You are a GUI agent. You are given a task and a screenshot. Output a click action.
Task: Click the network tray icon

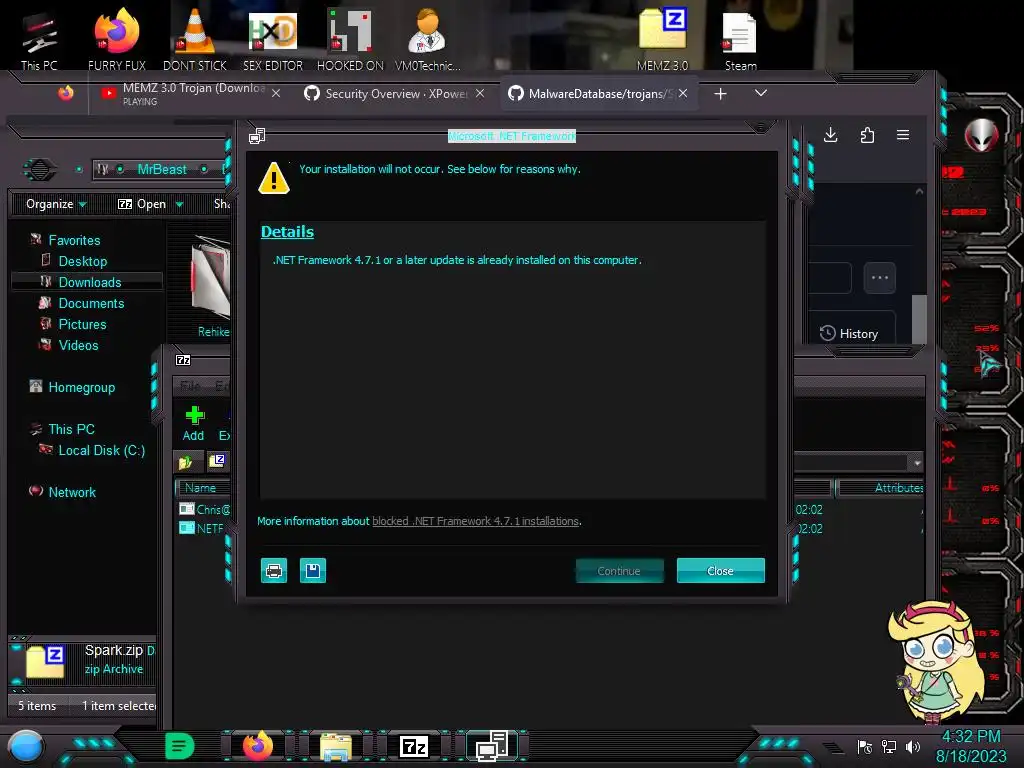click(x=889, y=746)
